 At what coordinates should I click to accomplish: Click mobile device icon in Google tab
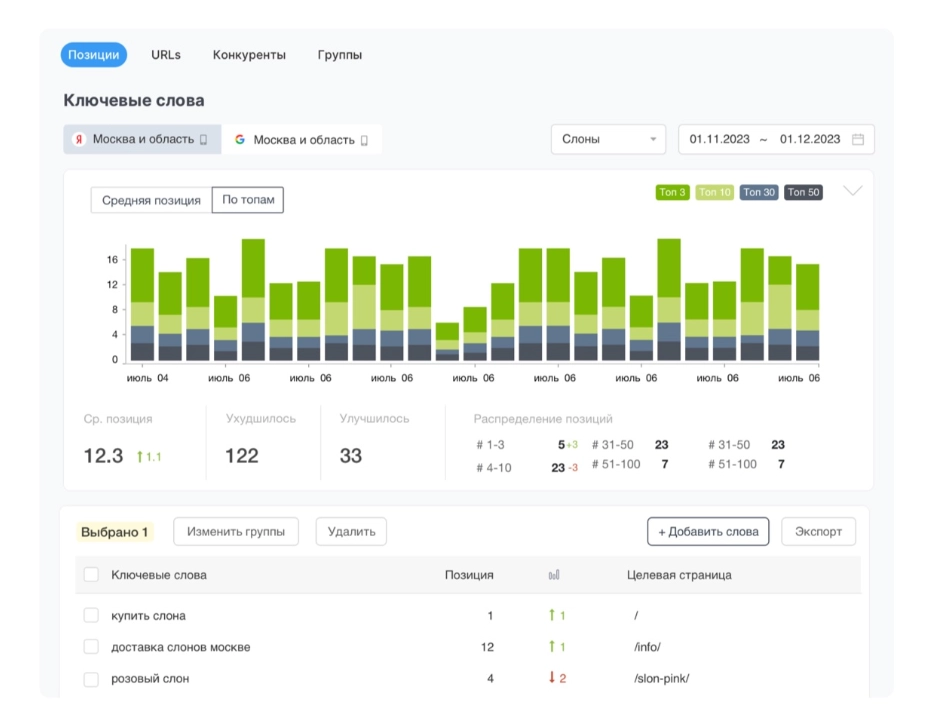364,141
